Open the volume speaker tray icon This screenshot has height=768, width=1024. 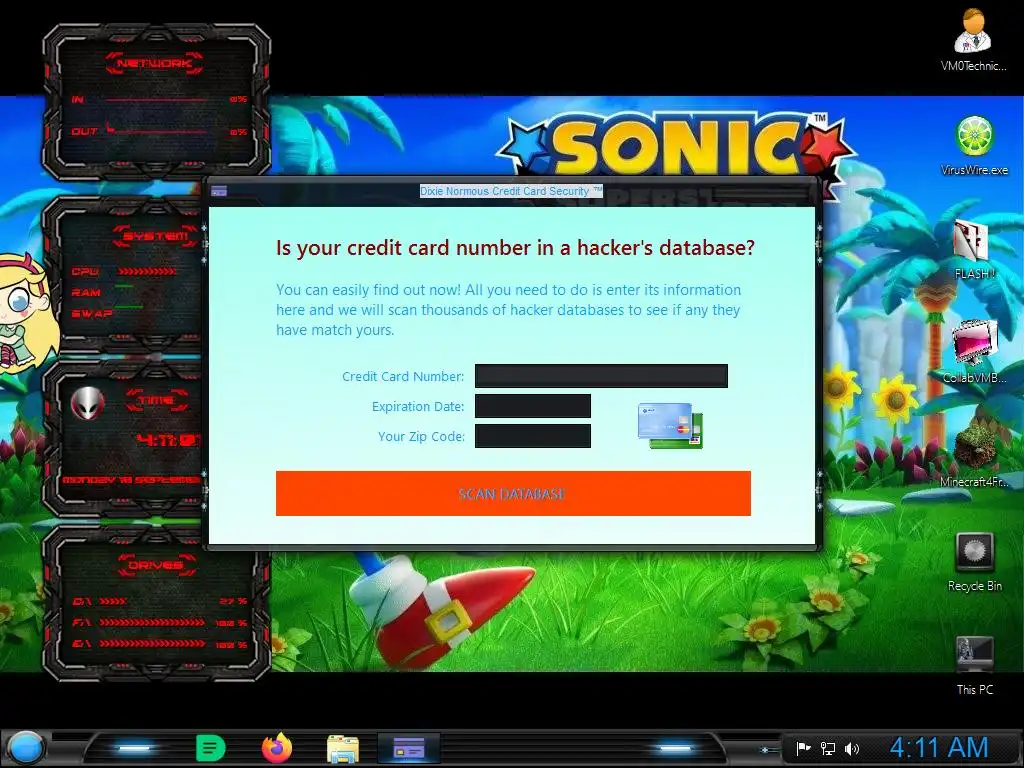pos(852,748)
